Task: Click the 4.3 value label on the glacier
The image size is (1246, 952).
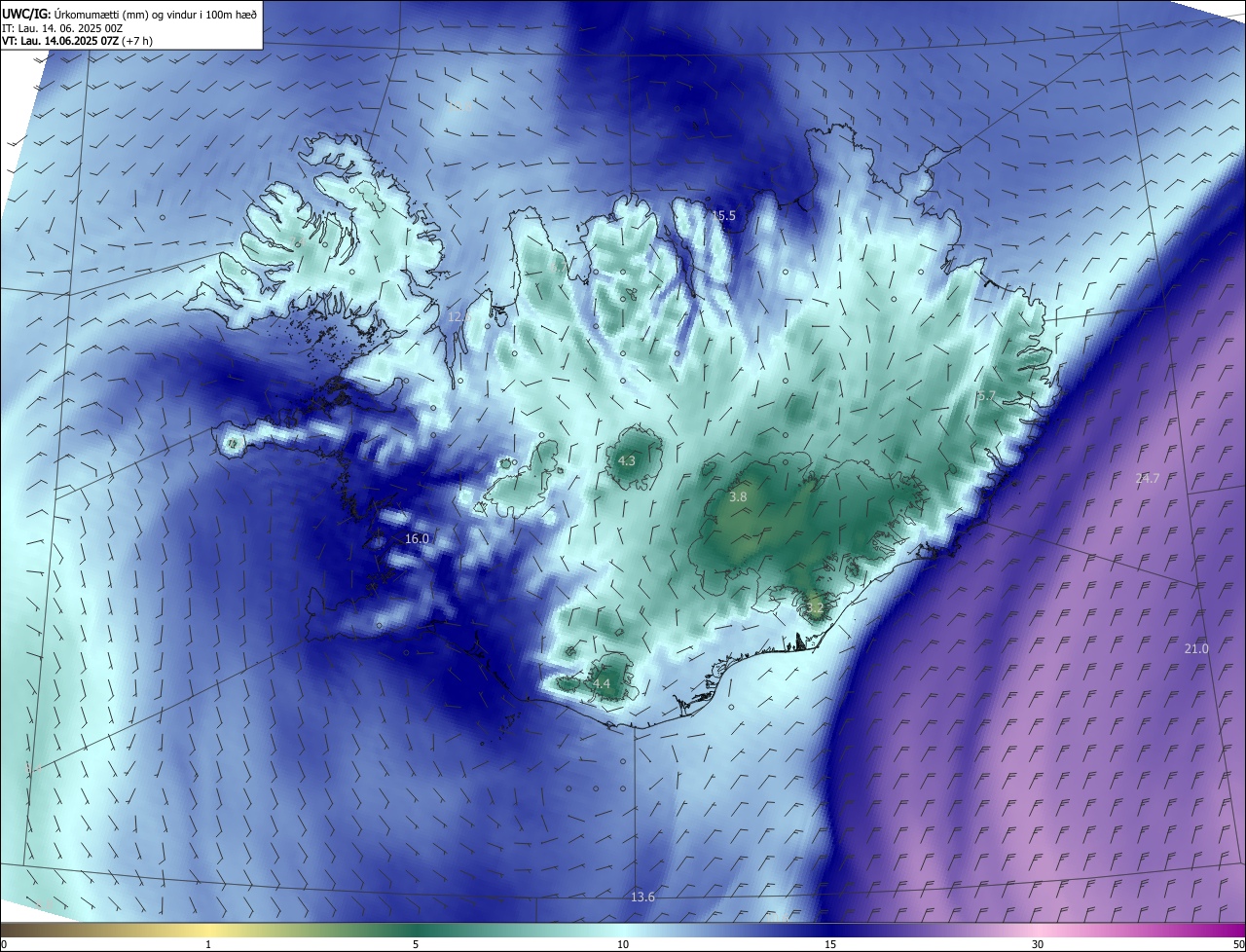Action: (627, 461)
